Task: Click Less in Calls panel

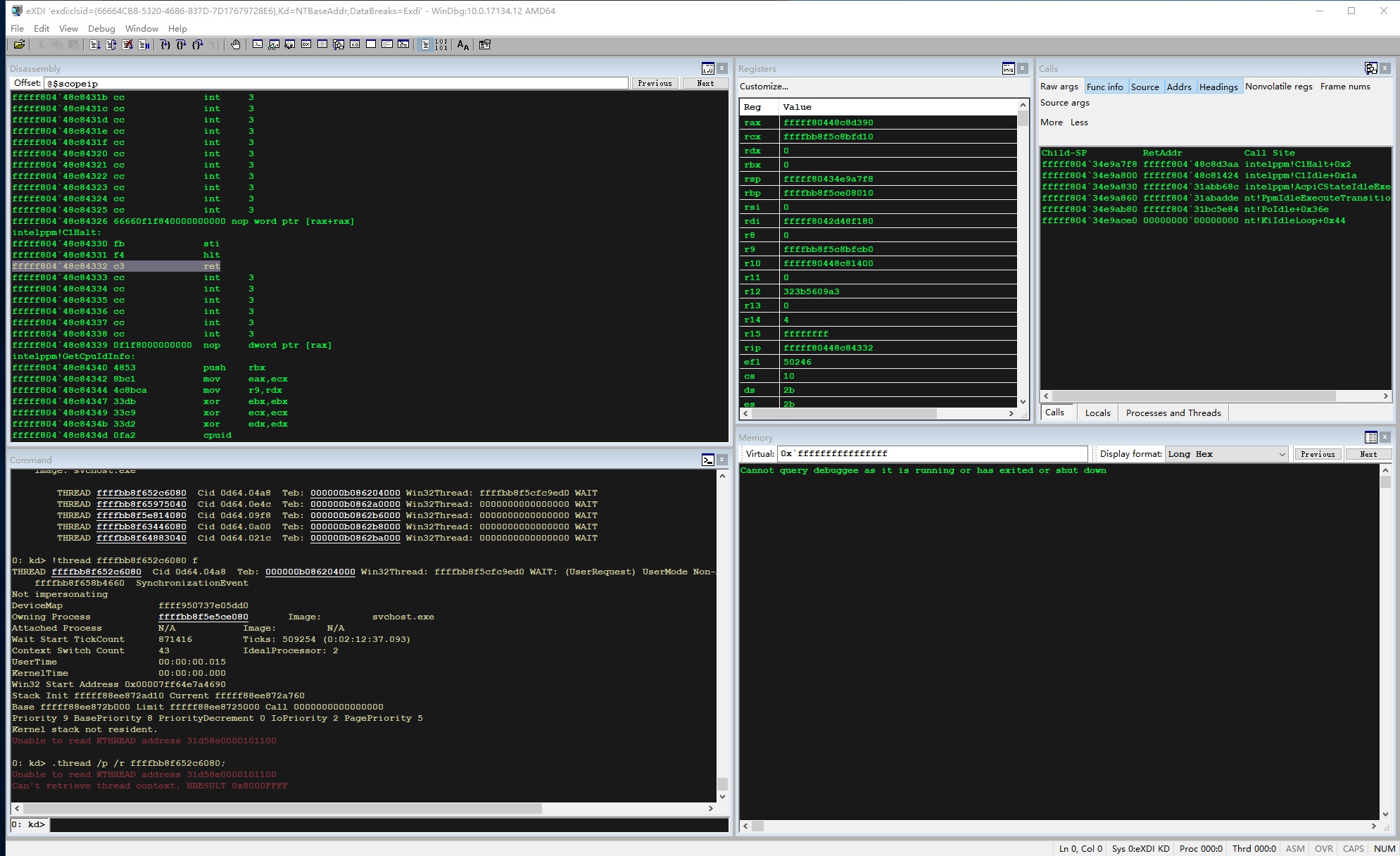Action: 1079,122
